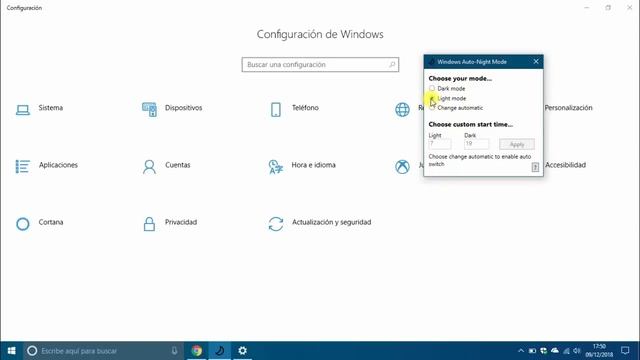Click the search magnifier in settings search box
This screenshot has height=360, width=640.
point(392,64)
